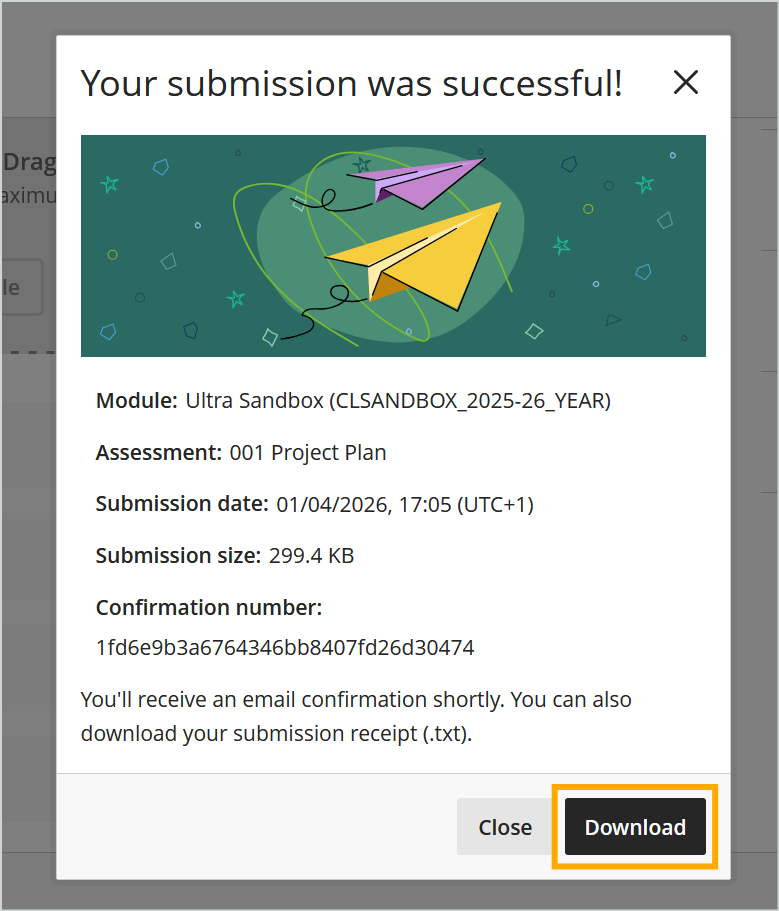Viewport: 779px width, 911px height.
Task: Click the Confirmation number label
Action: coord(209,608)
